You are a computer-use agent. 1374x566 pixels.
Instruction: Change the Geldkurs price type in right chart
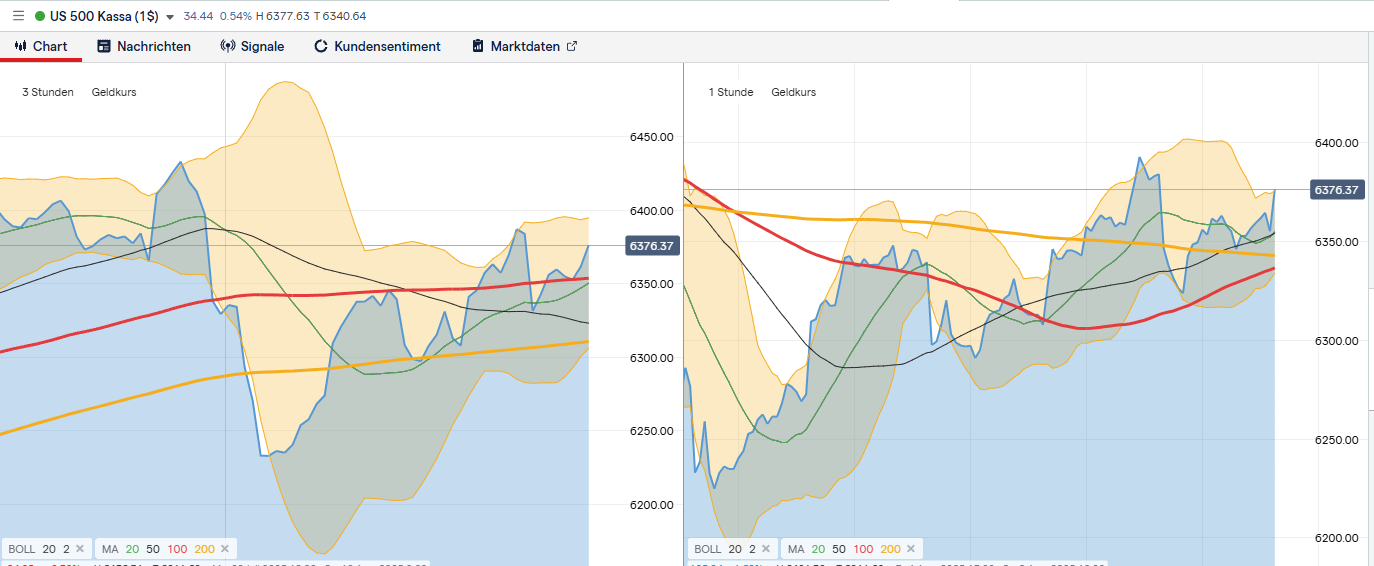(x=793, y=92)
